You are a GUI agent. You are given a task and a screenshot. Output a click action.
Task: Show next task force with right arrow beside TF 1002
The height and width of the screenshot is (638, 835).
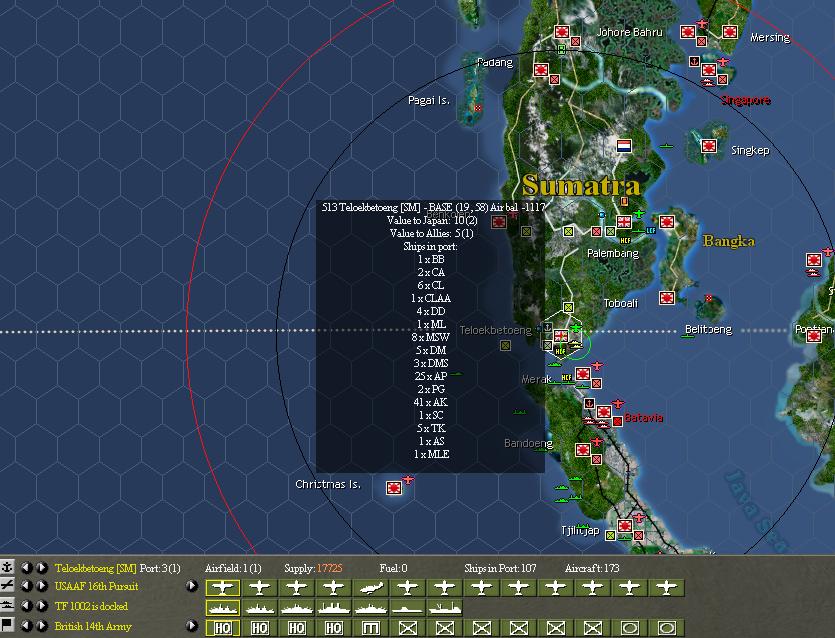[x=42, y=606]
